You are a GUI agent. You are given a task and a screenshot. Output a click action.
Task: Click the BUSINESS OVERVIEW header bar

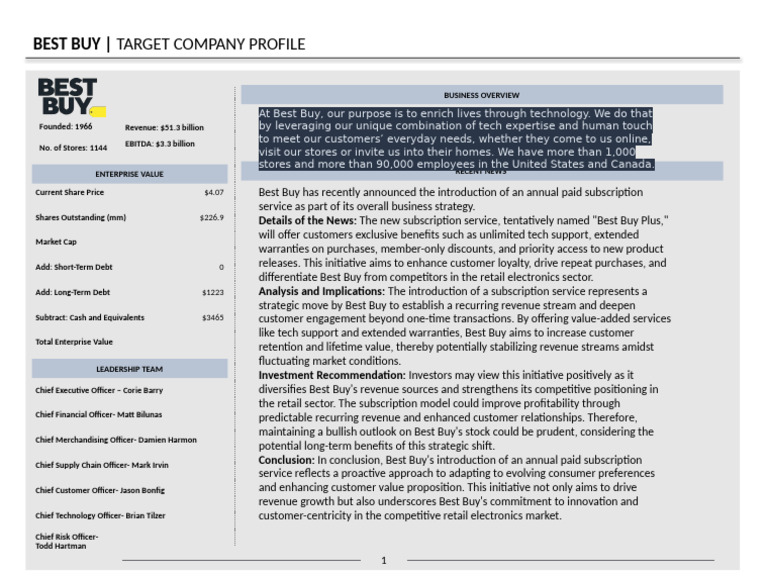click(482, 95)
